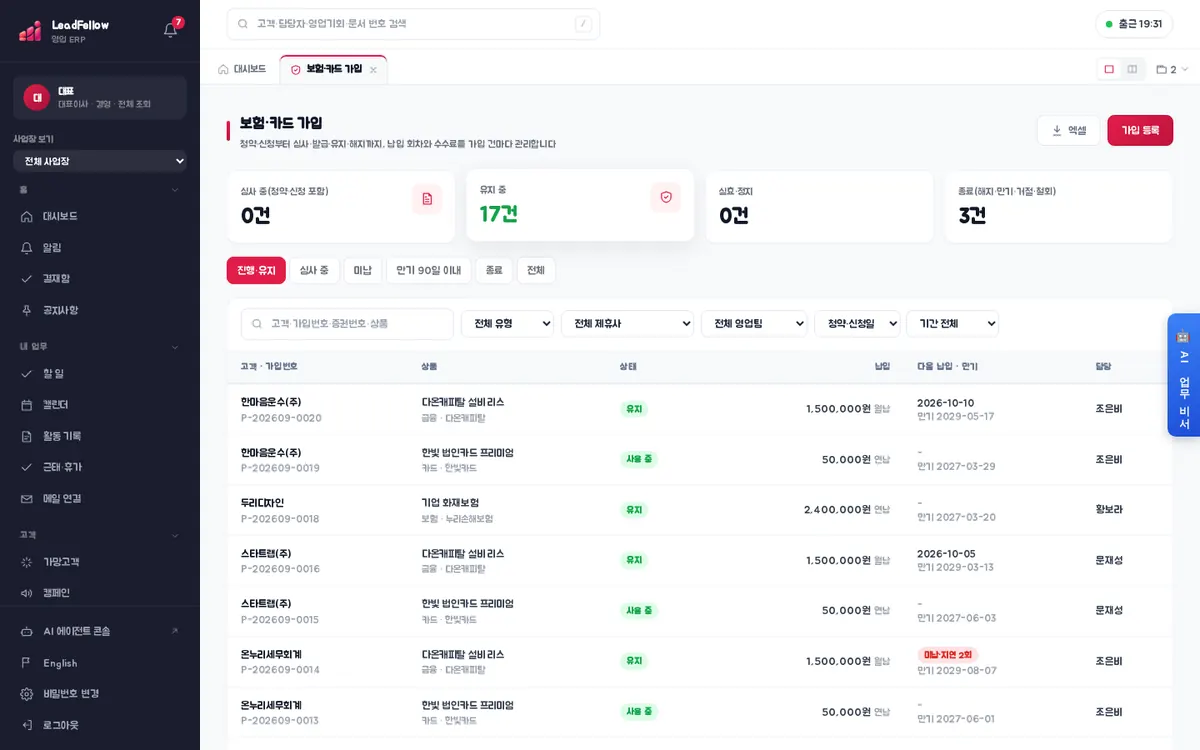The height and width of the screenshot is (750, 1200).
Task: Collapse the 내 업무 sidebar section chevron
Action: pos(175,347)
